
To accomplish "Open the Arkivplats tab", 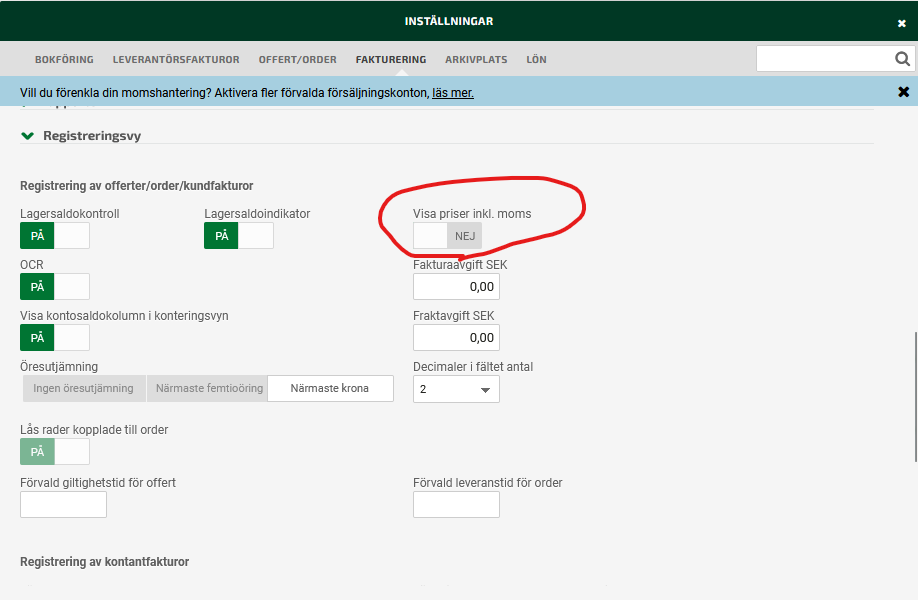I will [476, 60].
